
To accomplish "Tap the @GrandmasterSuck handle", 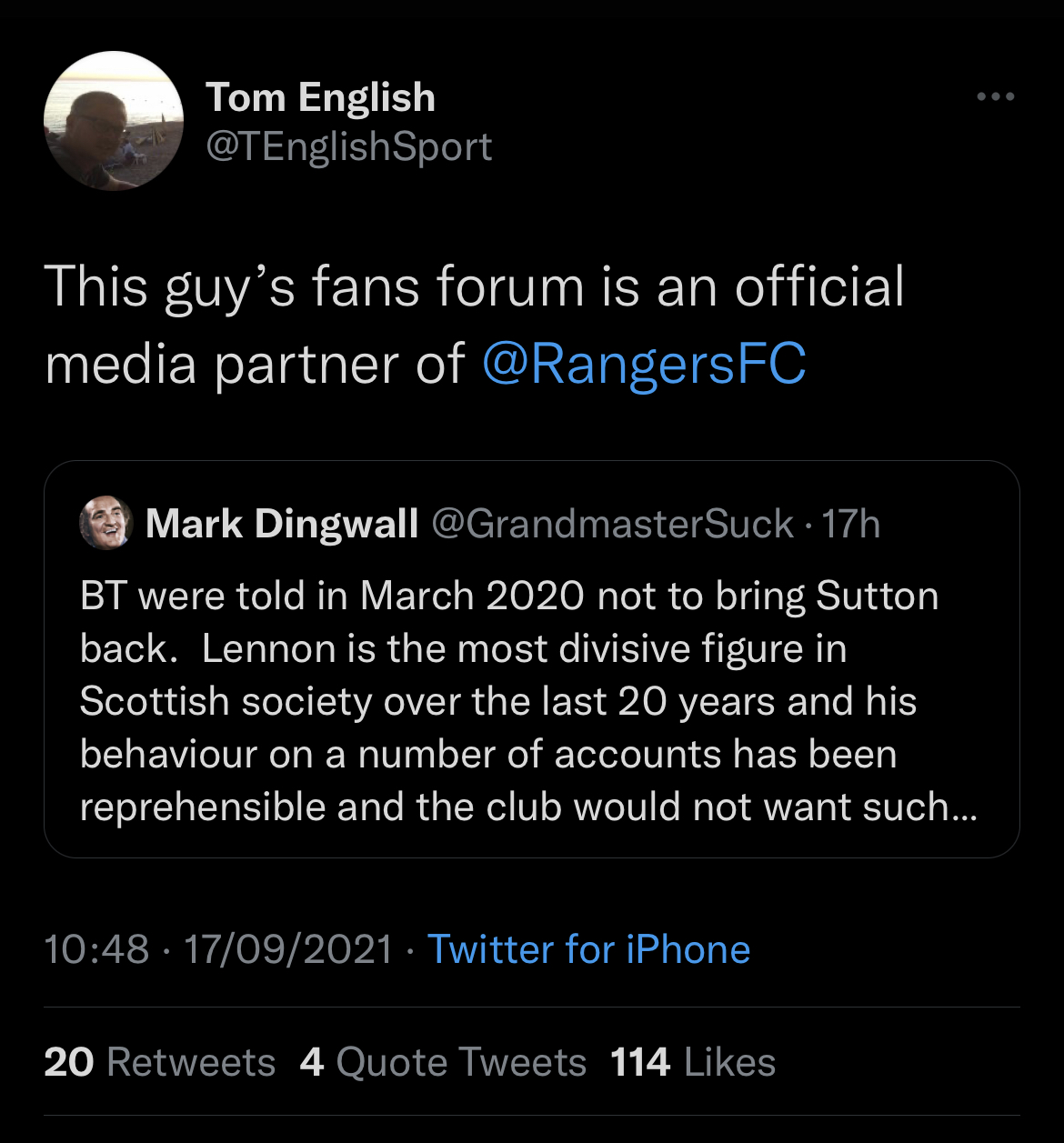I will coord(612,524).
